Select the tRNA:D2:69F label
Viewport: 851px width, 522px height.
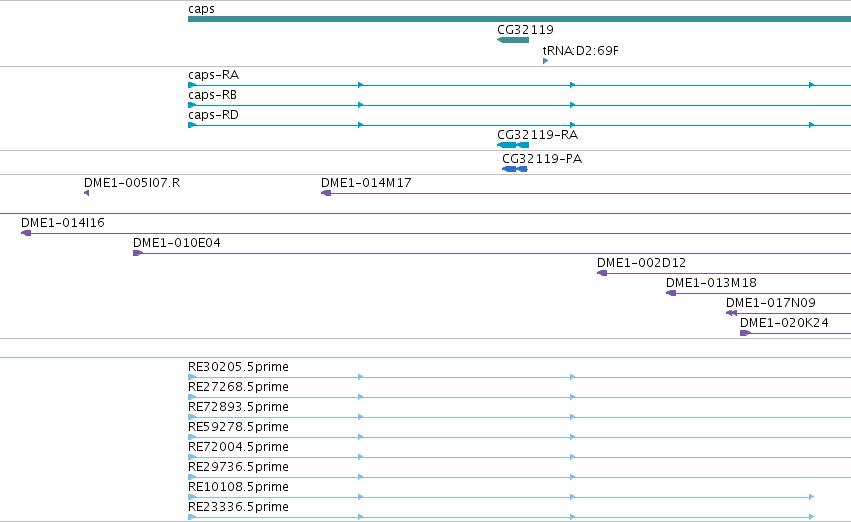(581, 51)
